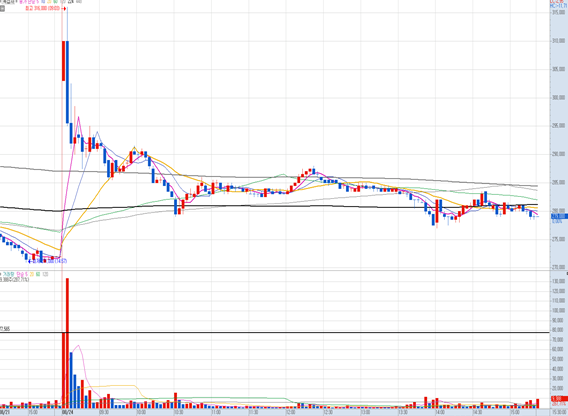Select the blue low-price marker label at 14:57

click(x=48, y=261)
